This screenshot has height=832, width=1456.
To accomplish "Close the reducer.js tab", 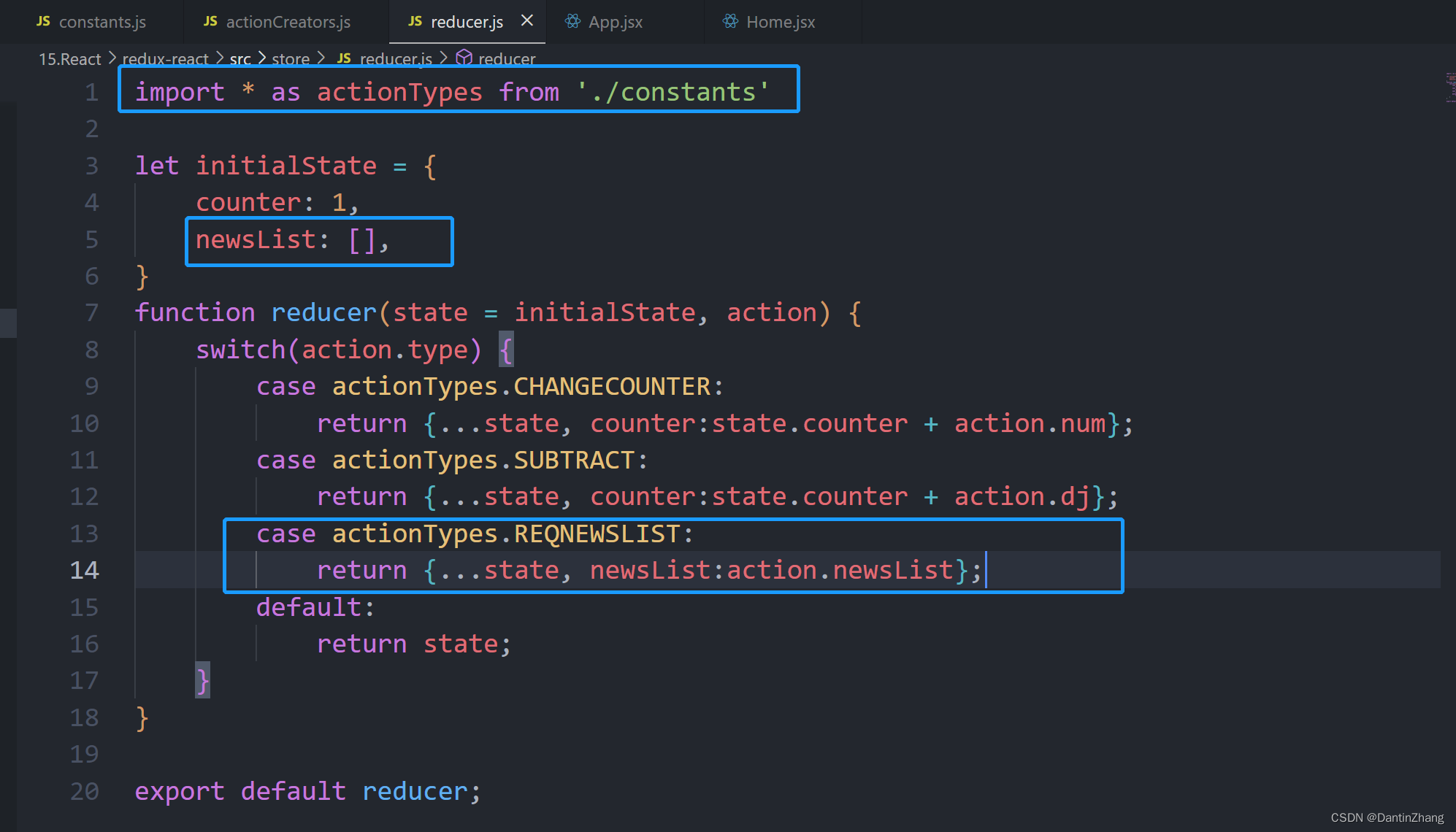I will 527,21.
